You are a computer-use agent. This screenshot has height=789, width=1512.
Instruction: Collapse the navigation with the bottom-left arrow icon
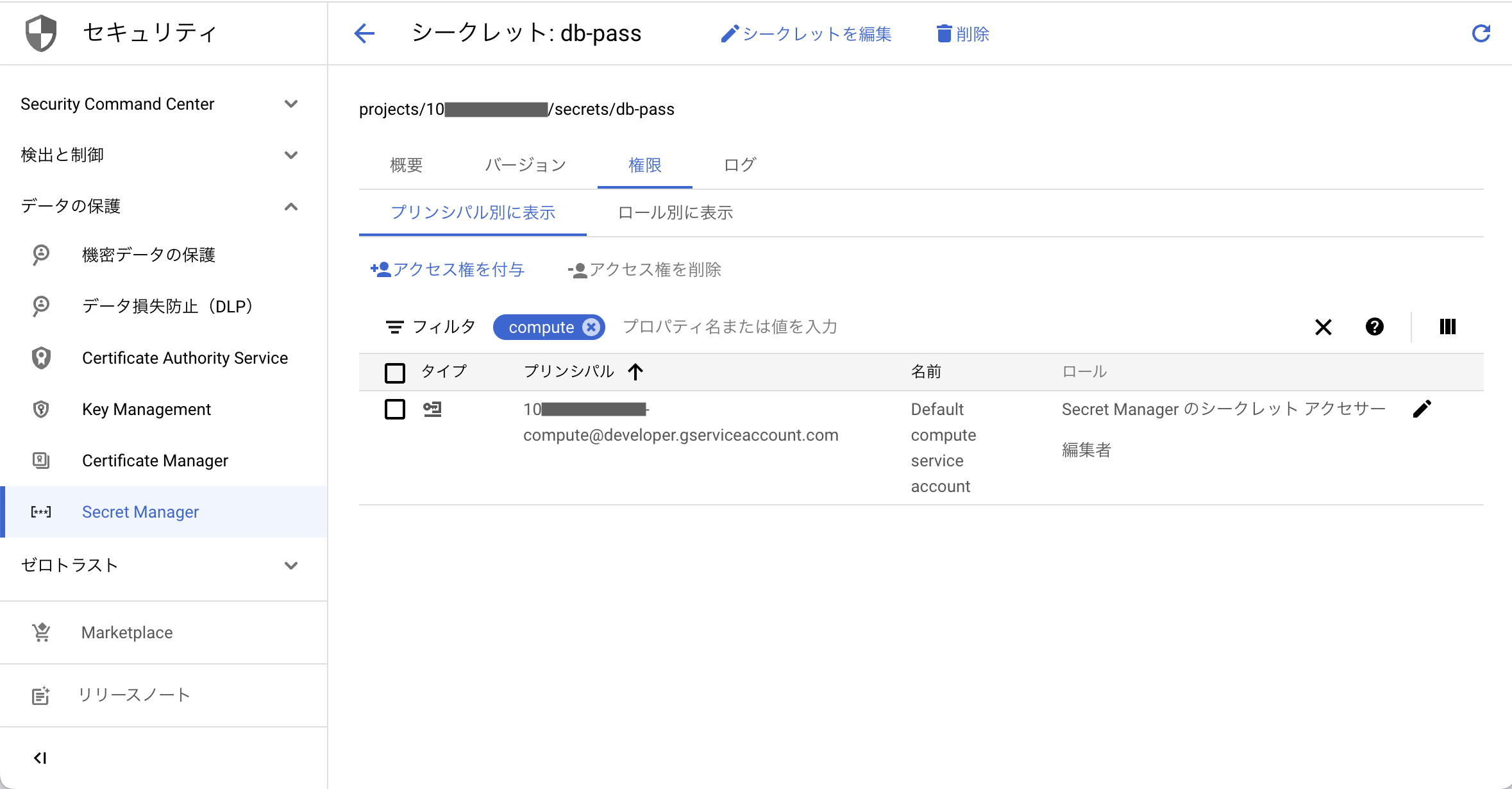(40, 758)
